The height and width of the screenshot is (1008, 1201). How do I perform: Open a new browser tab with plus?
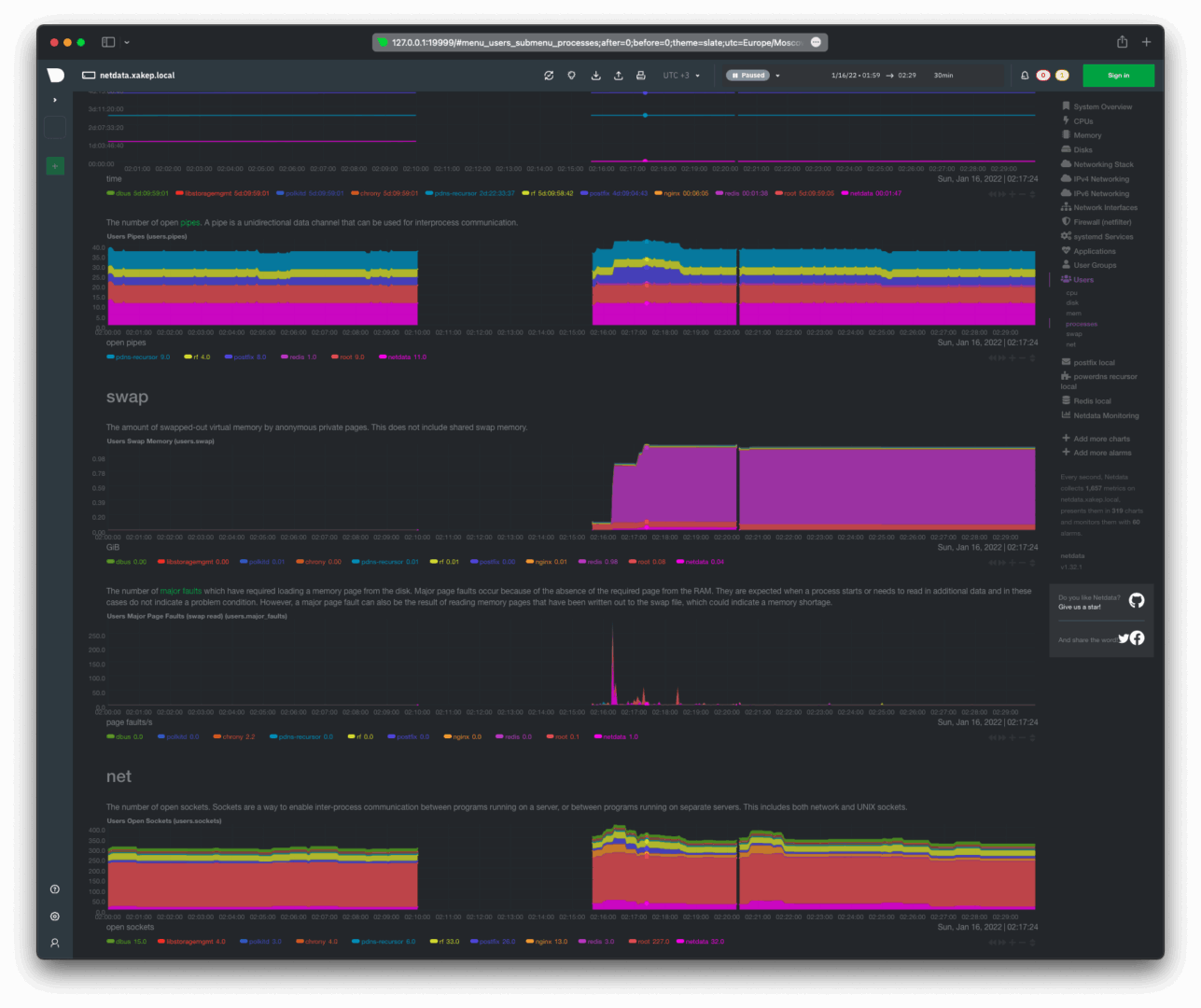[1147, 42]
